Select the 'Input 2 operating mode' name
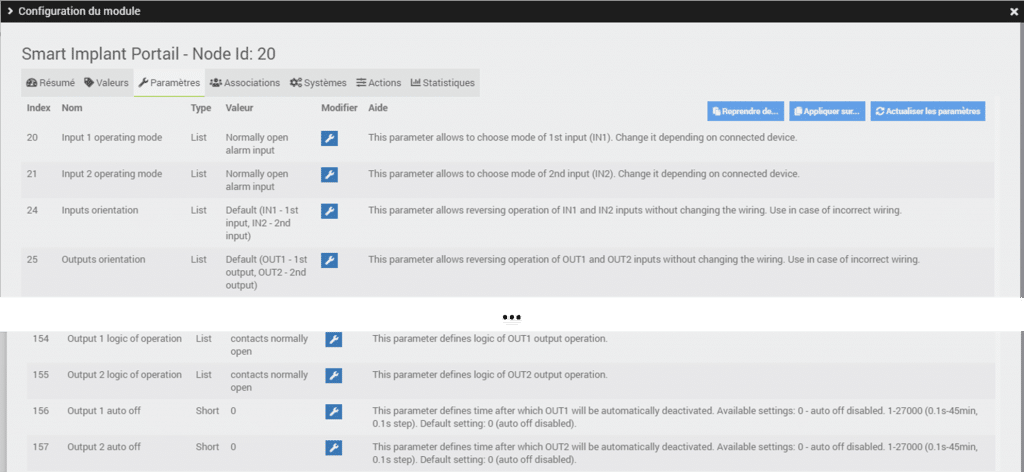Image resolution: width=1024 pixels, height=472 pixels. (112, 174)
